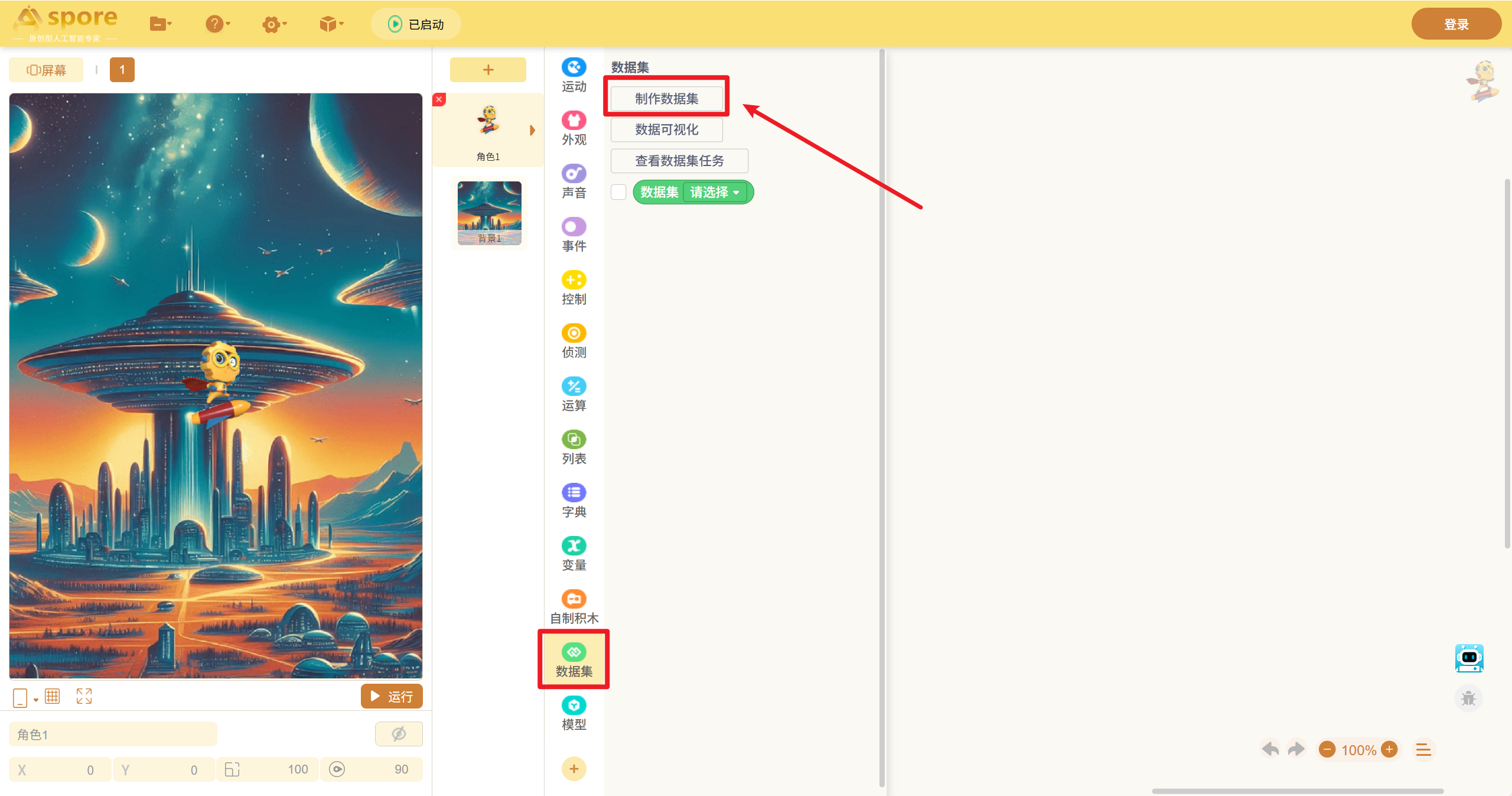Viewport: 1512px width, 796px height.
Task: Zoom in workspace with plus button
Action: coord(1389,749)
